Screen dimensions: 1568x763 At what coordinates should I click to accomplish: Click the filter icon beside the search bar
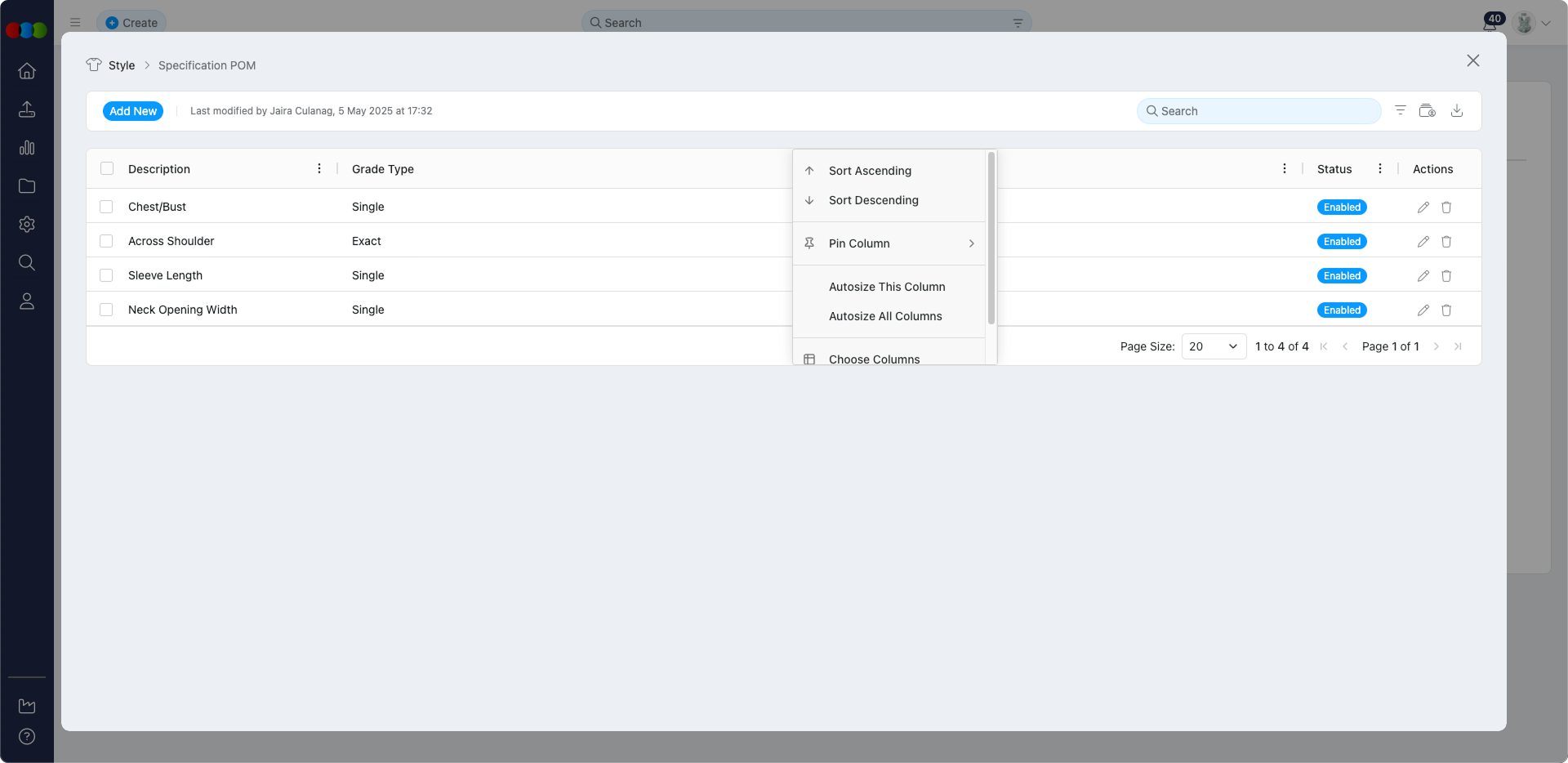[x=1401, y=110]
